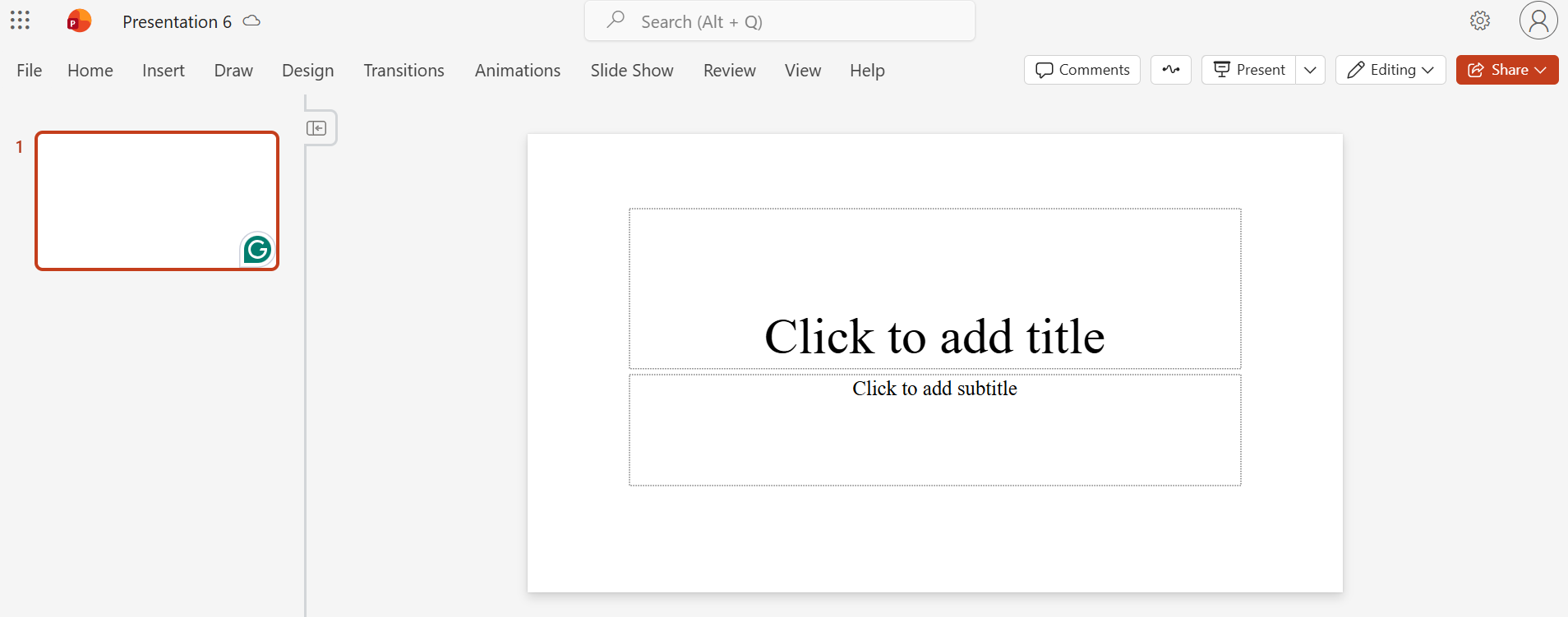Go to the Transitions tab
The image size is (1568, 617).
[404, 71]
